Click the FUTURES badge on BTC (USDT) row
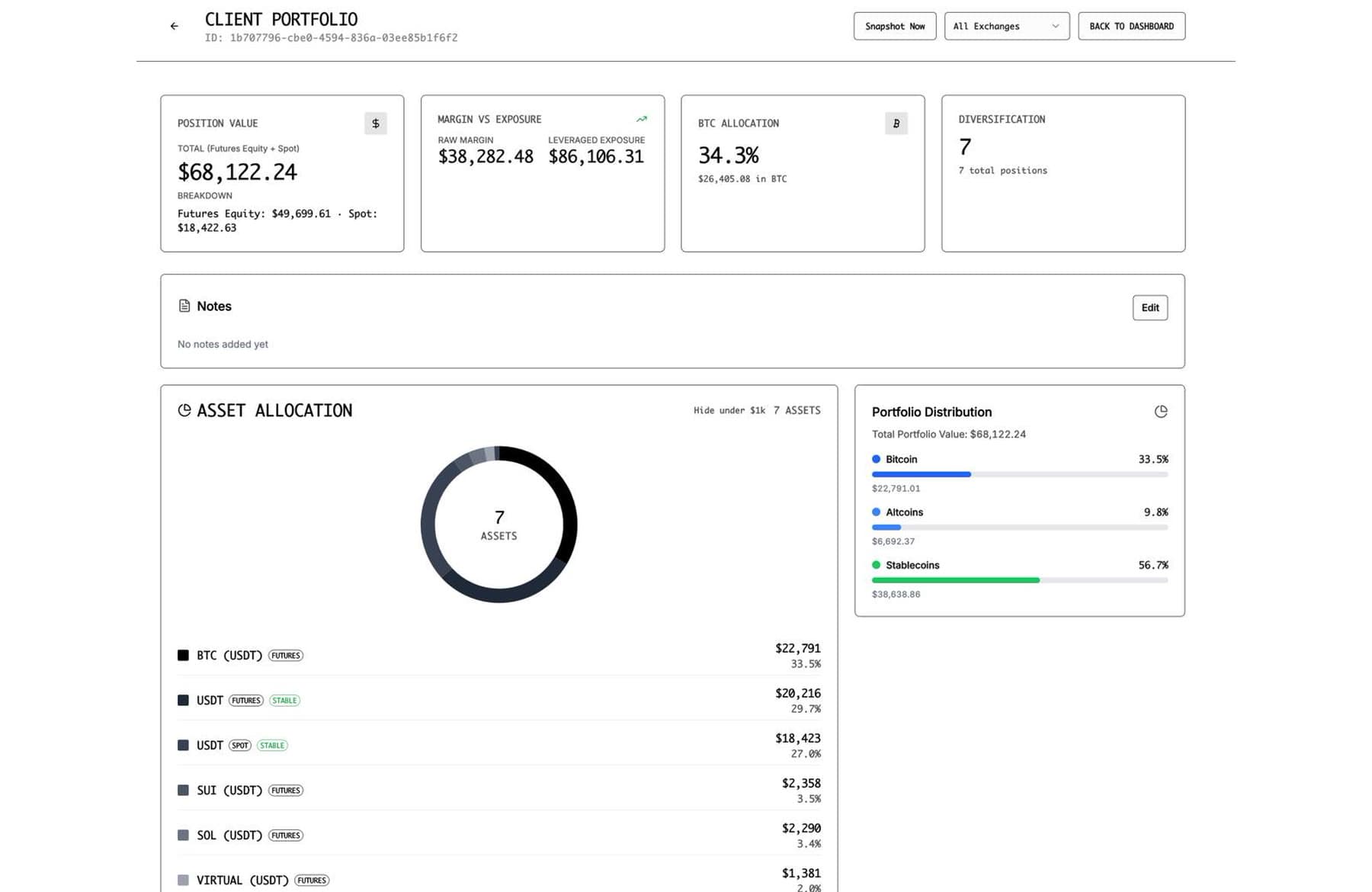1372x892 pixels. [x=286, y=656]
